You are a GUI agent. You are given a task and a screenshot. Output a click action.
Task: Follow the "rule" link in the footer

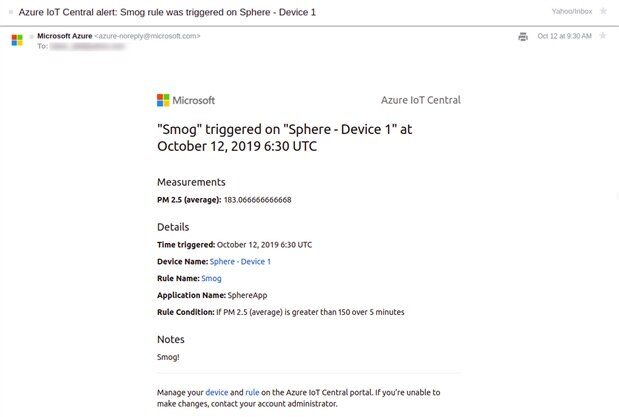(252, 392)
